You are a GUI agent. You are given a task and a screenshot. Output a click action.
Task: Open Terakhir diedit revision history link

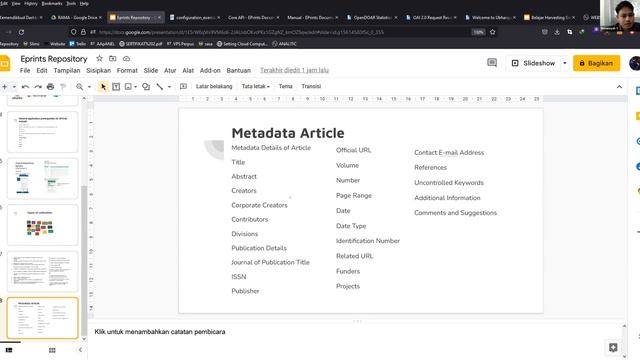tap(294, 71)
